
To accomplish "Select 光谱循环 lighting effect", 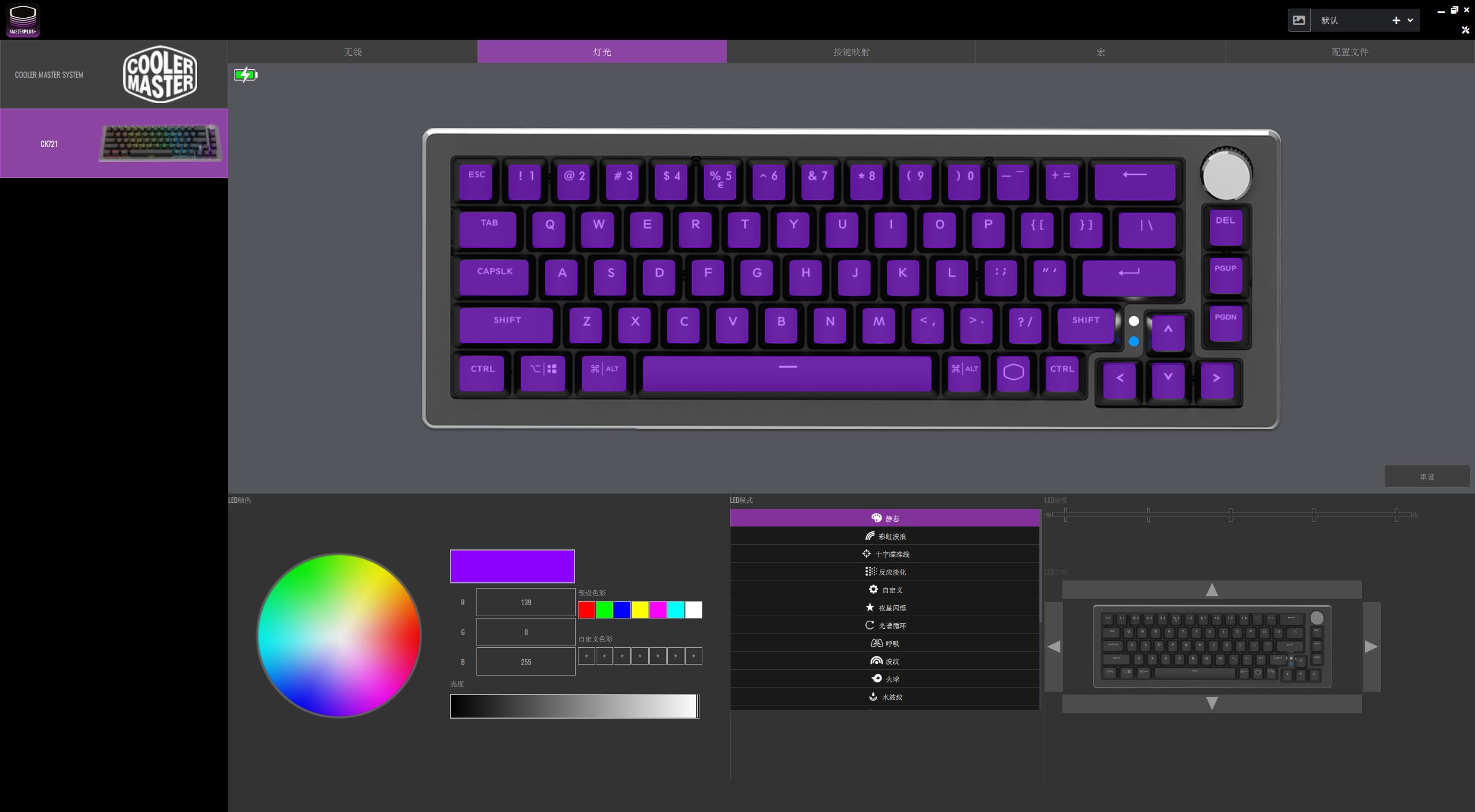I will tap(884, 625).
